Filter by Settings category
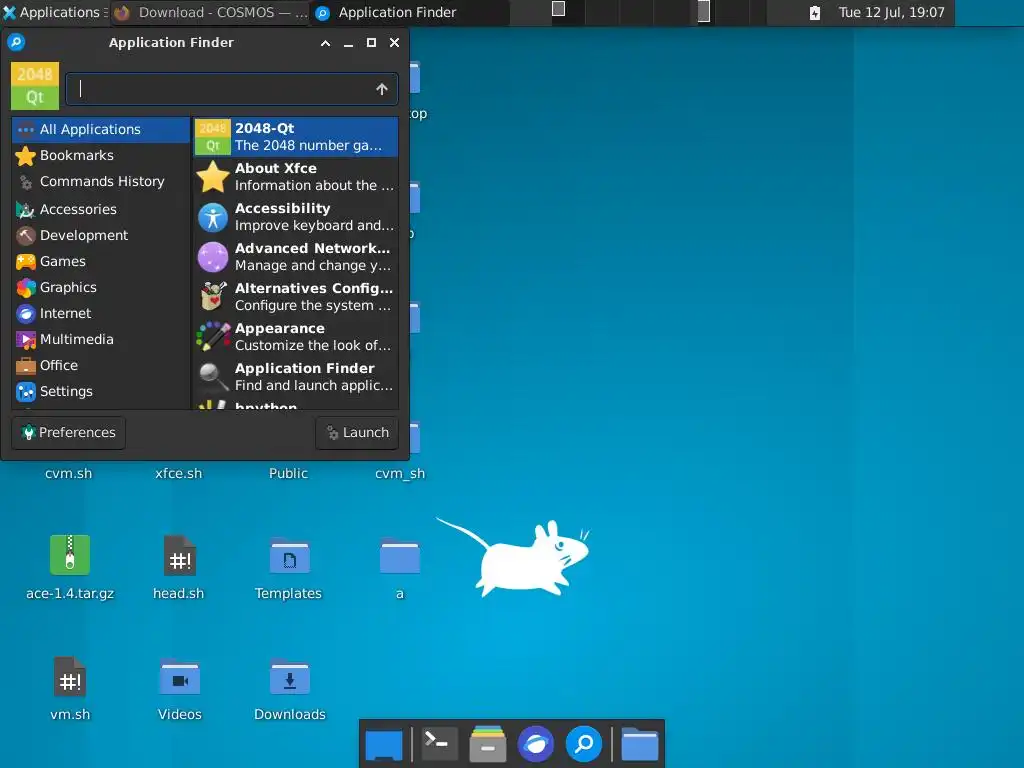 pyautogui.click(x=101, y=391)
